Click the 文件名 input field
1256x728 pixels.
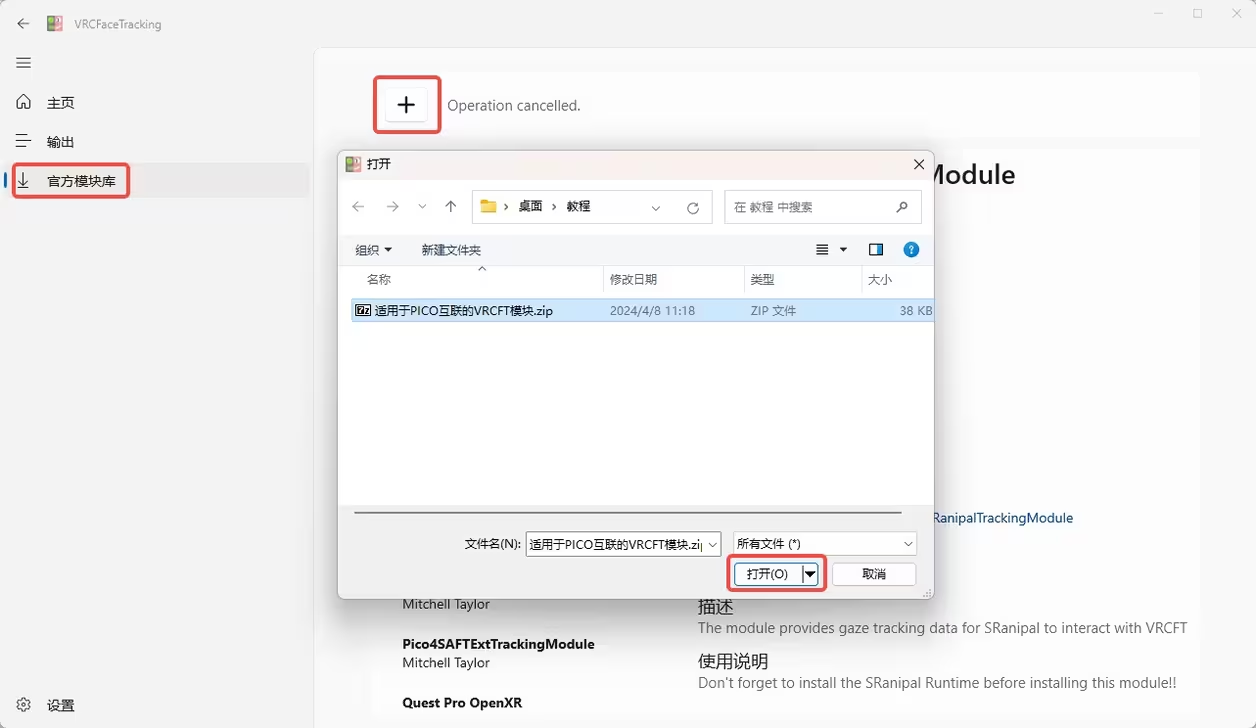tap(614, 544)
